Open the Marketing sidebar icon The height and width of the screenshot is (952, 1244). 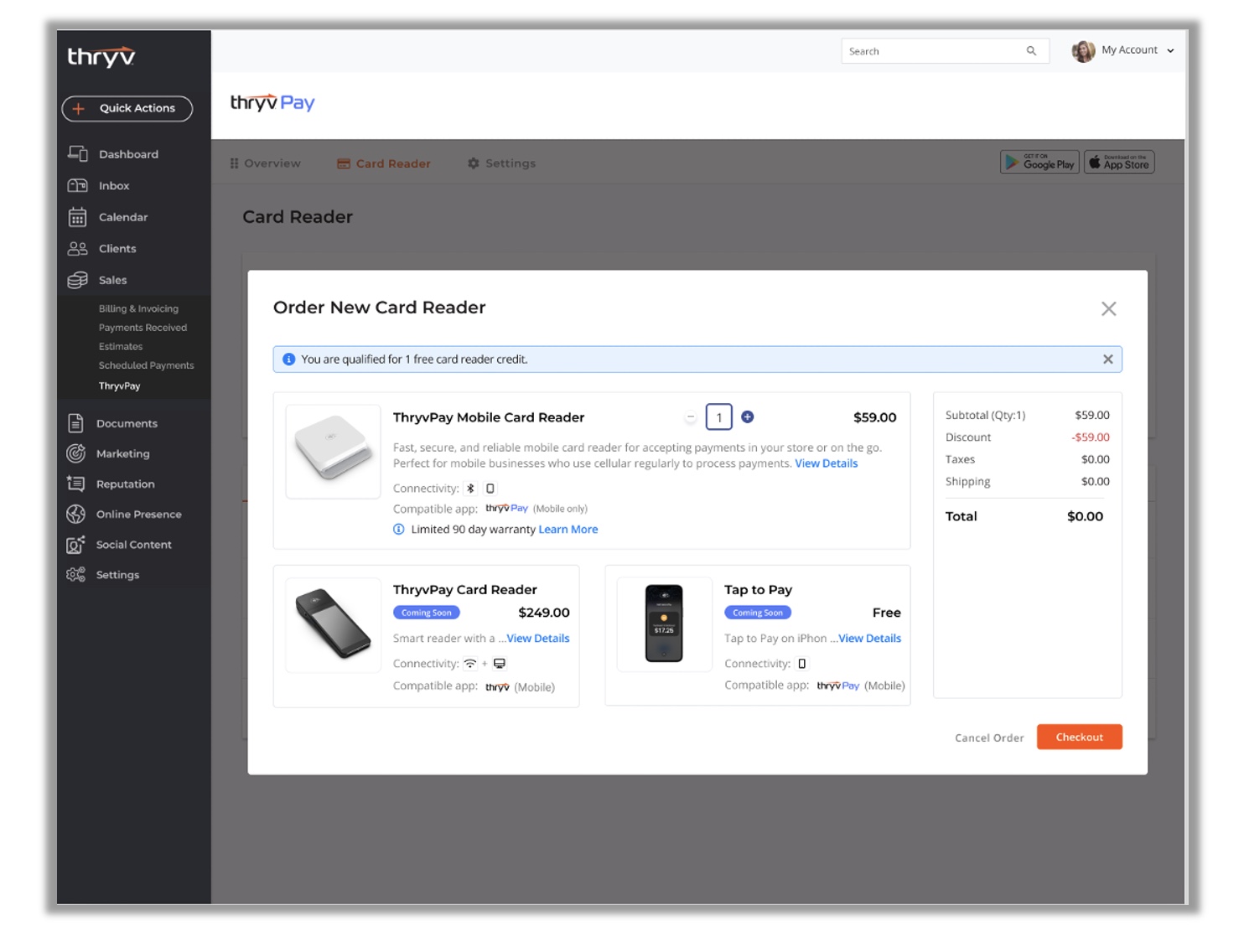pyautogui.click(x=75, y=453)
